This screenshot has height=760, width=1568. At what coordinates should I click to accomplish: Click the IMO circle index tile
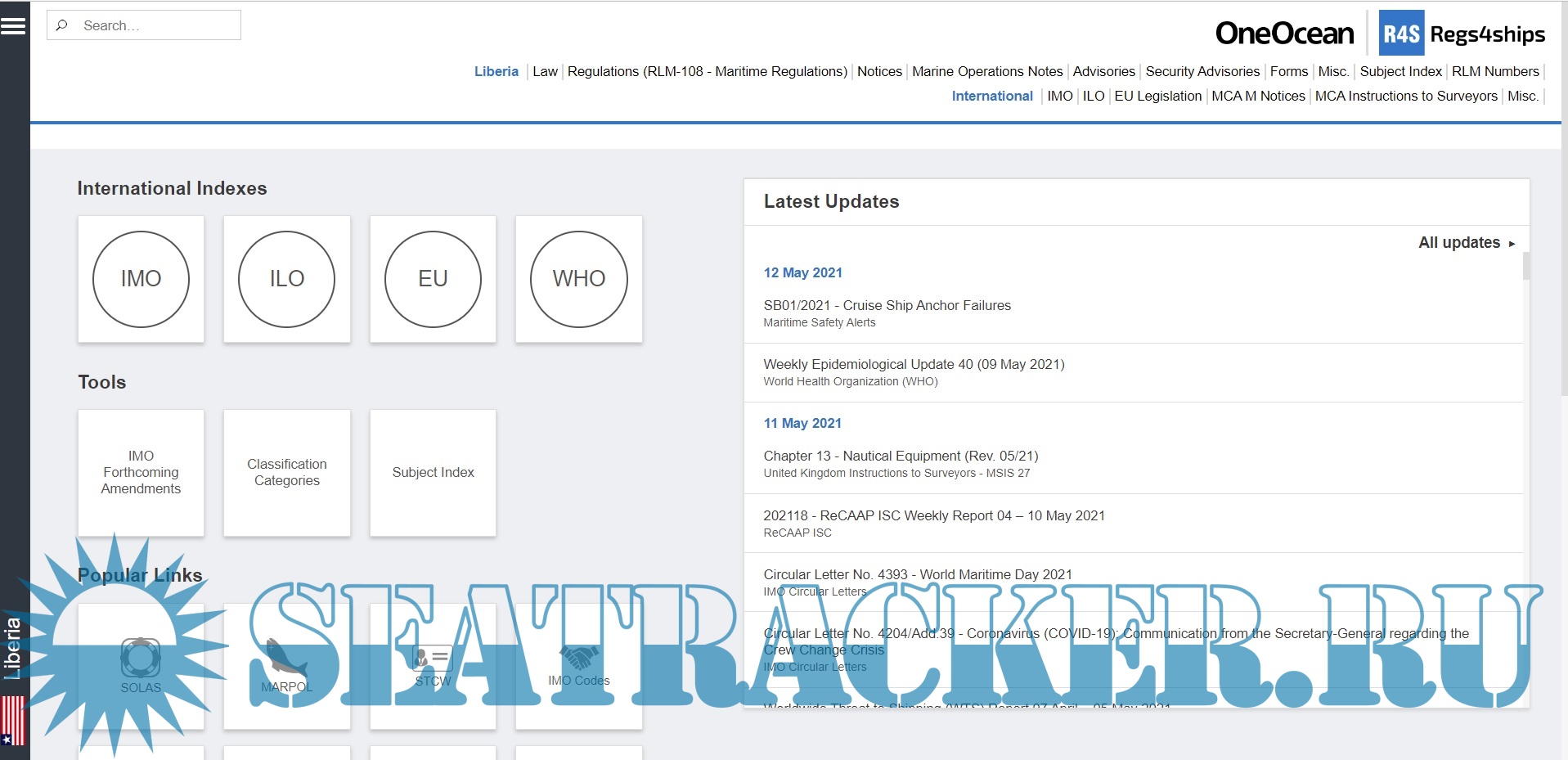coord(141,279)
